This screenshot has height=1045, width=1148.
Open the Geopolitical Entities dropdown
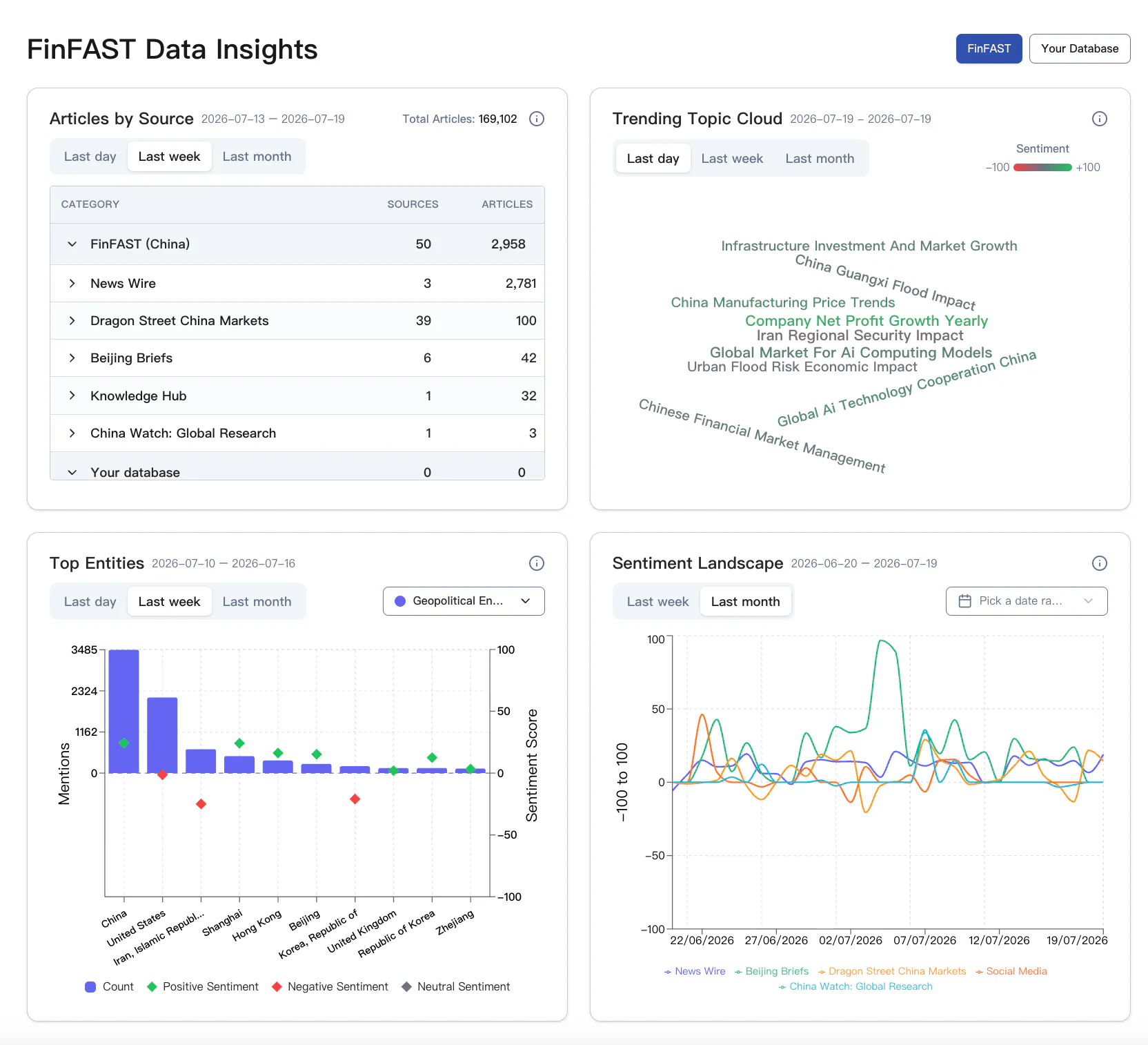click(x=464, y=601)
